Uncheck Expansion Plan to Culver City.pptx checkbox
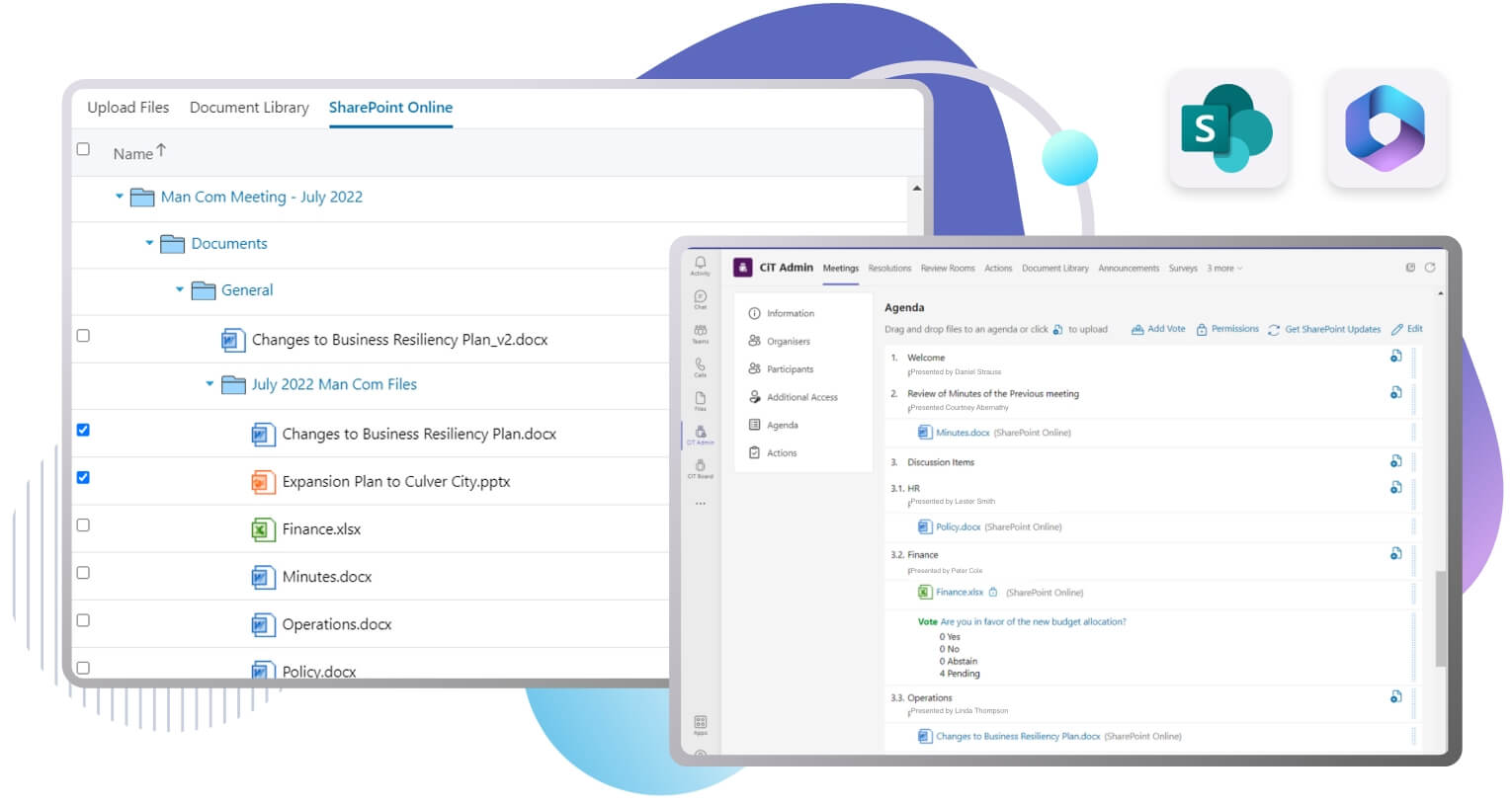The image size is (1512, 806). (83, 478)
